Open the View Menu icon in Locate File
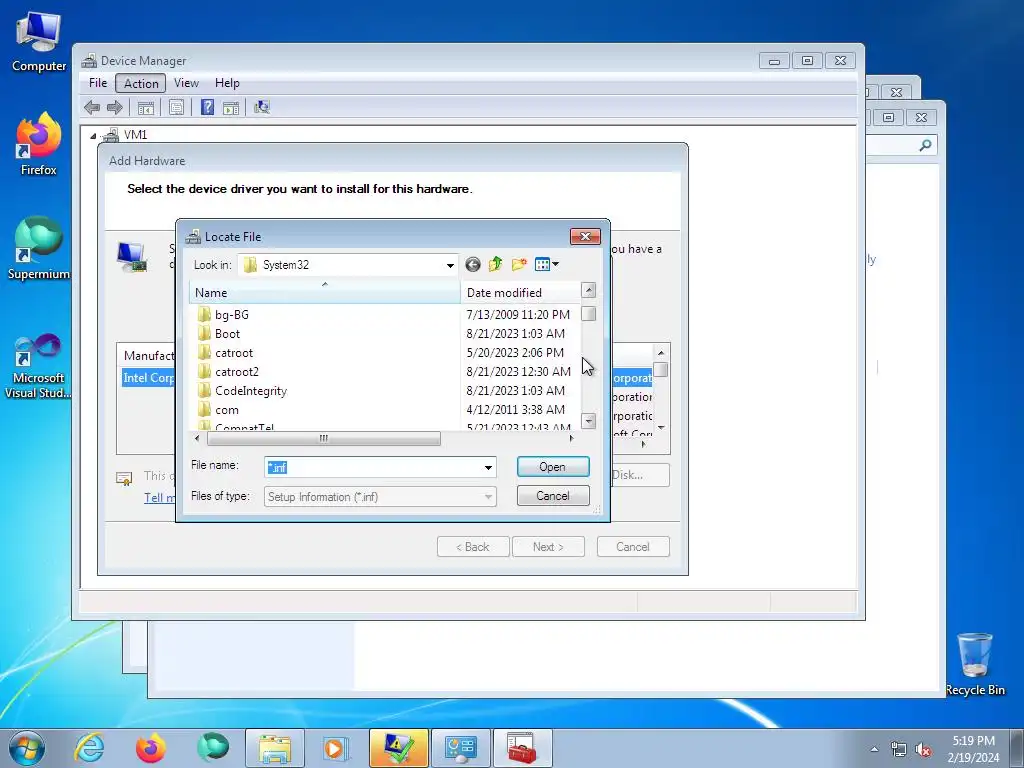Image resolution: width=1024 pixels, height=768 pixels. pos(547,264)
